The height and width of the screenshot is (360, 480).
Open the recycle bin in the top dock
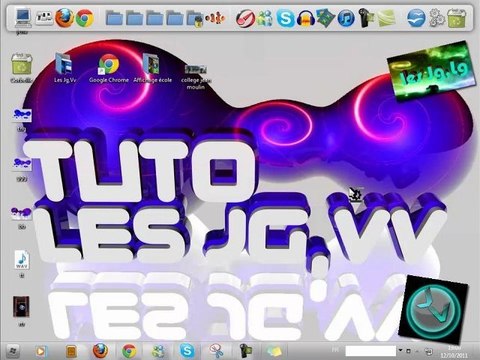click(456, 18)
